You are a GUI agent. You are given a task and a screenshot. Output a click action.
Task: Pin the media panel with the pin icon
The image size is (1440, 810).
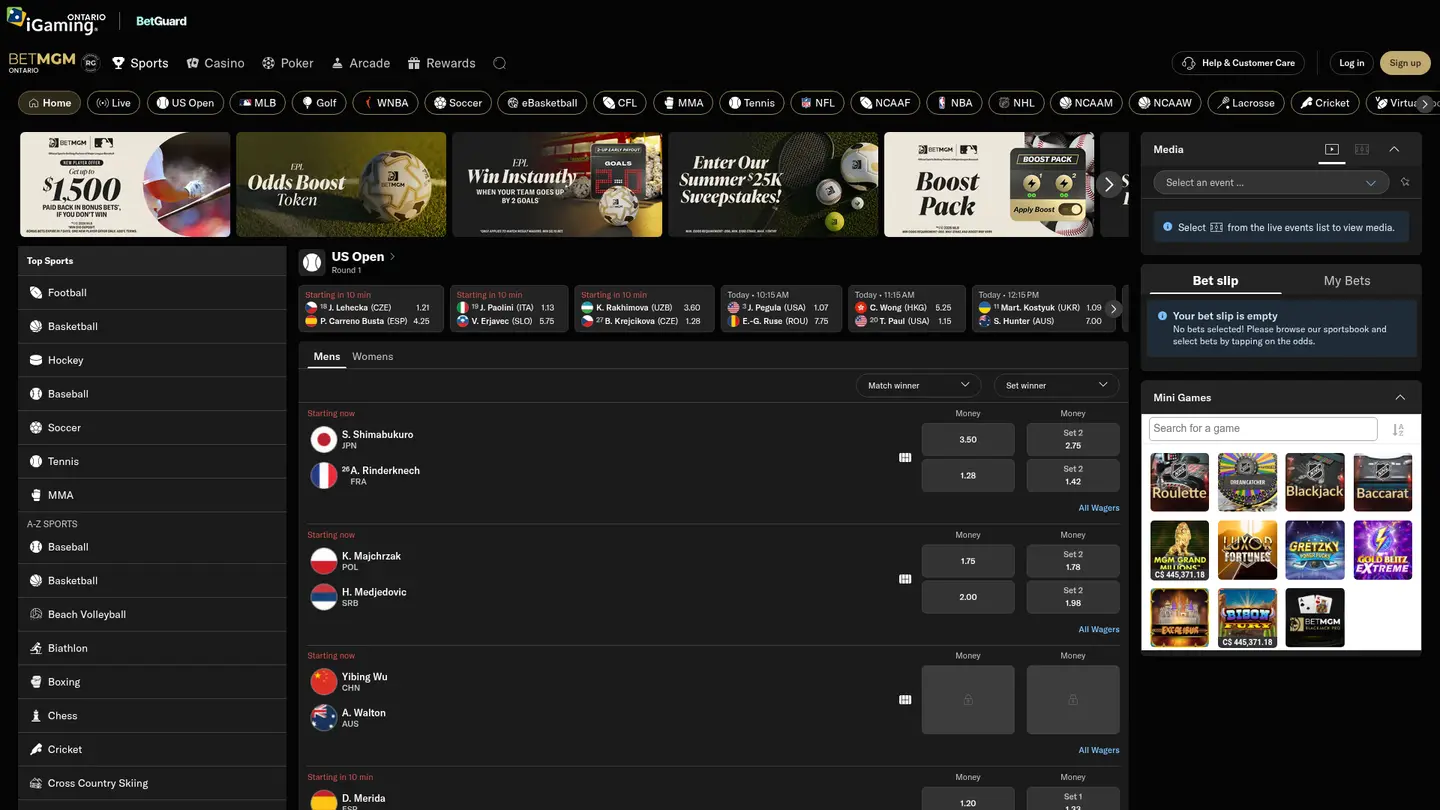point(1405,183)
